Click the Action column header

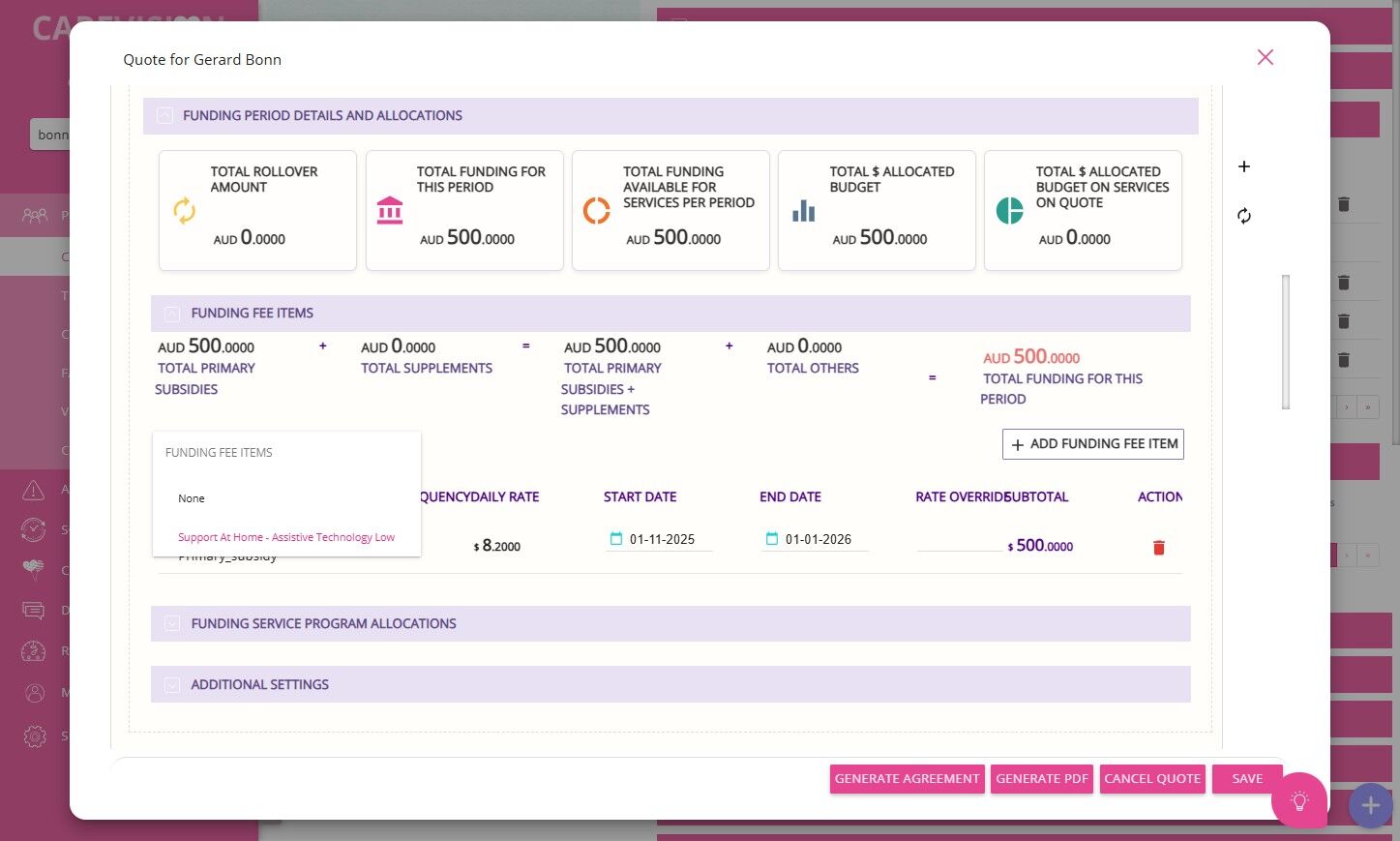[x=1160, y=497]
